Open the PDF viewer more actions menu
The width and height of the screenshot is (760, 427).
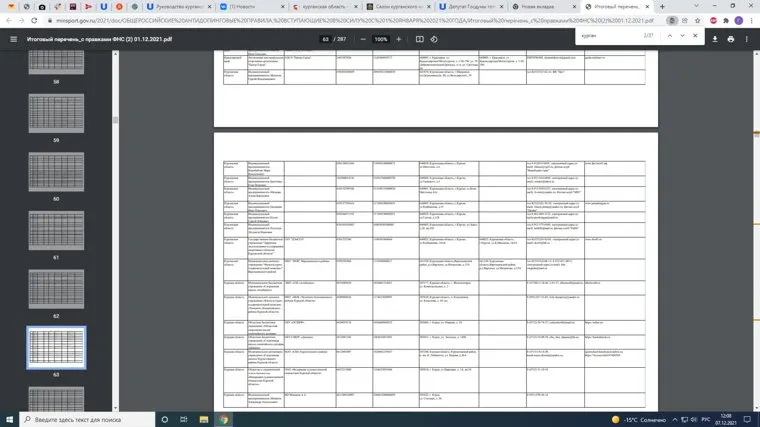coord(748,39)
